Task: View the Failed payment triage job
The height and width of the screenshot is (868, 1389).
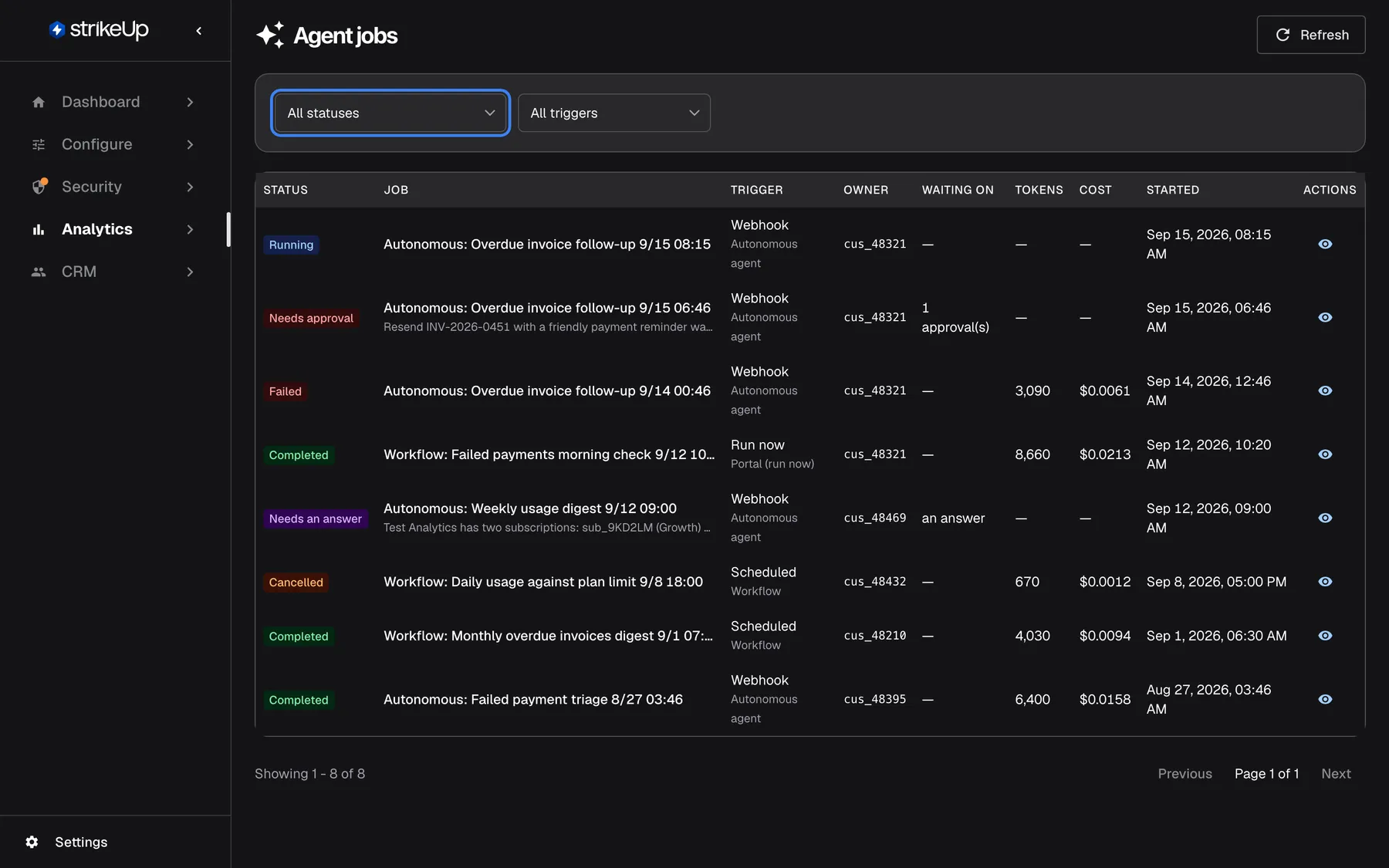Action: [1325, 699]
